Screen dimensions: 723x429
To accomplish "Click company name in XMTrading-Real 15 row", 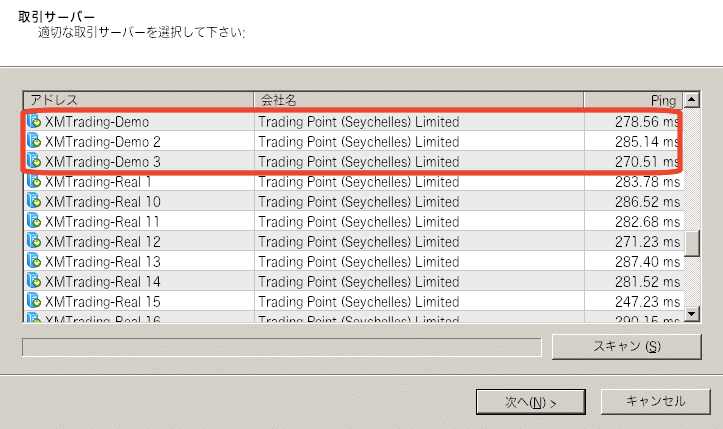I will pos(359,302).
